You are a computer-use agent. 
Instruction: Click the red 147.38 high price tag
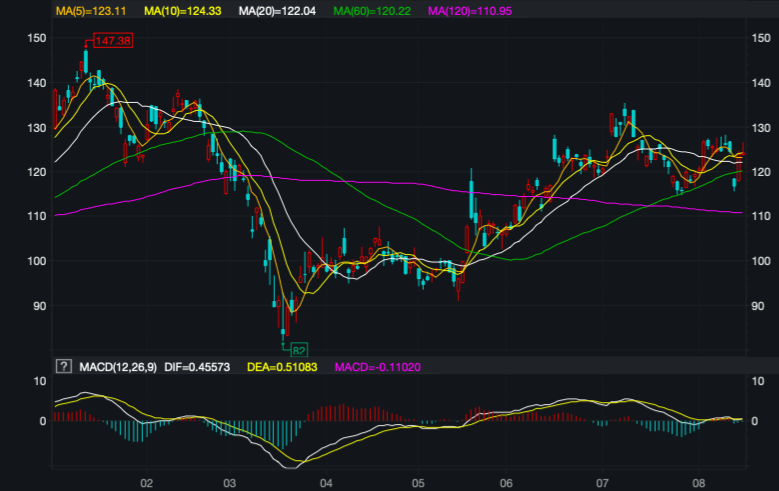coord(111,40)
